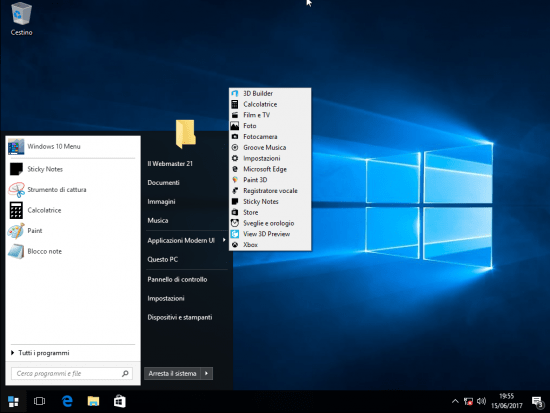
Task: Click the Groove Musica disc icon
Action: (235, 147)
